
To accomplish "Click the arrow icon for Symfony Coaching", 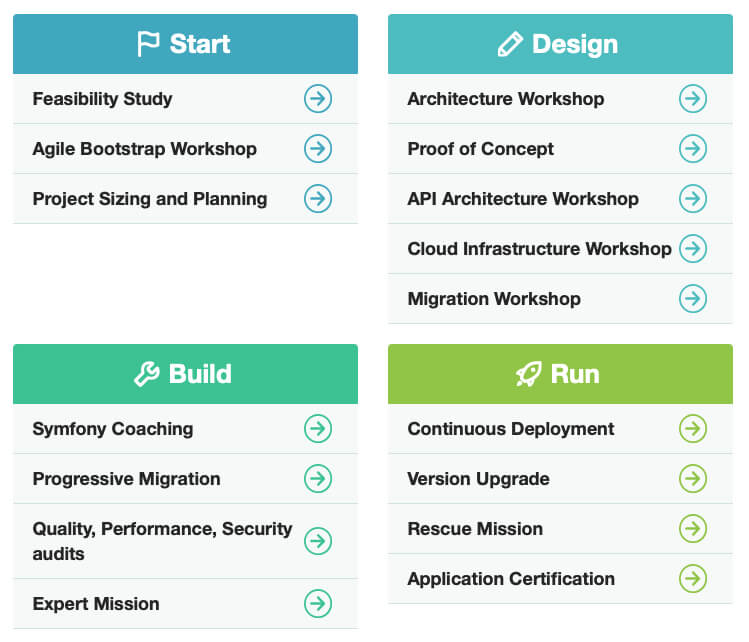I will [x=318, y=429].
